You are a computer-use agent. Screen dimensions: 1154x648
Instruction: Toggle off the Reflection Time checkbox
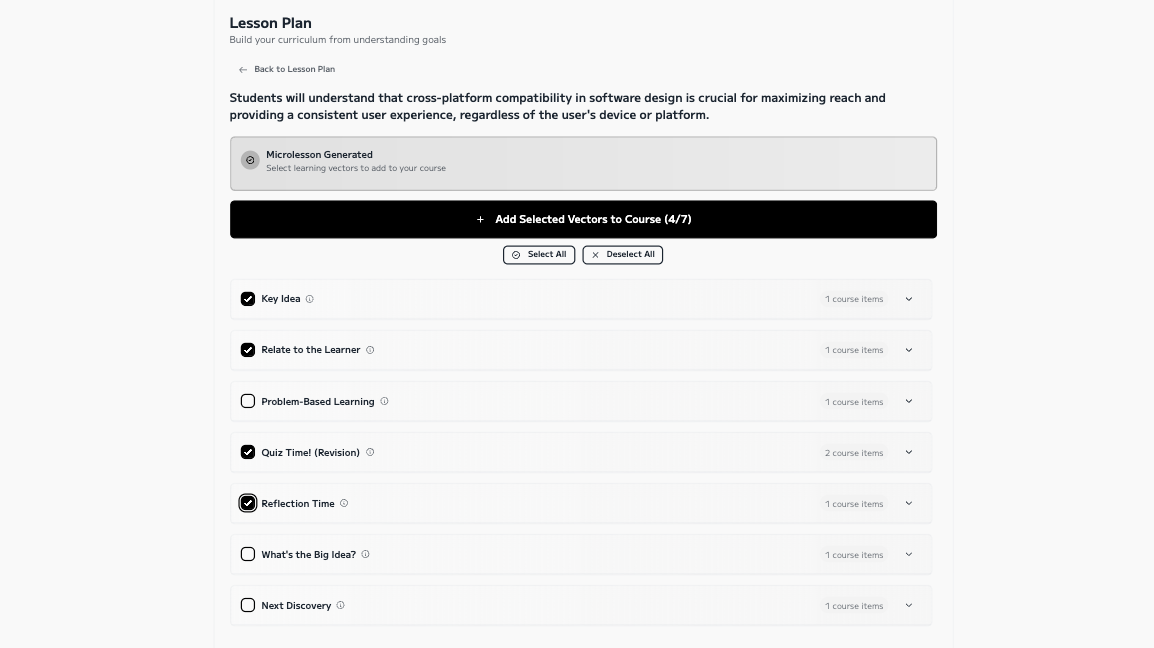(248, 503)
